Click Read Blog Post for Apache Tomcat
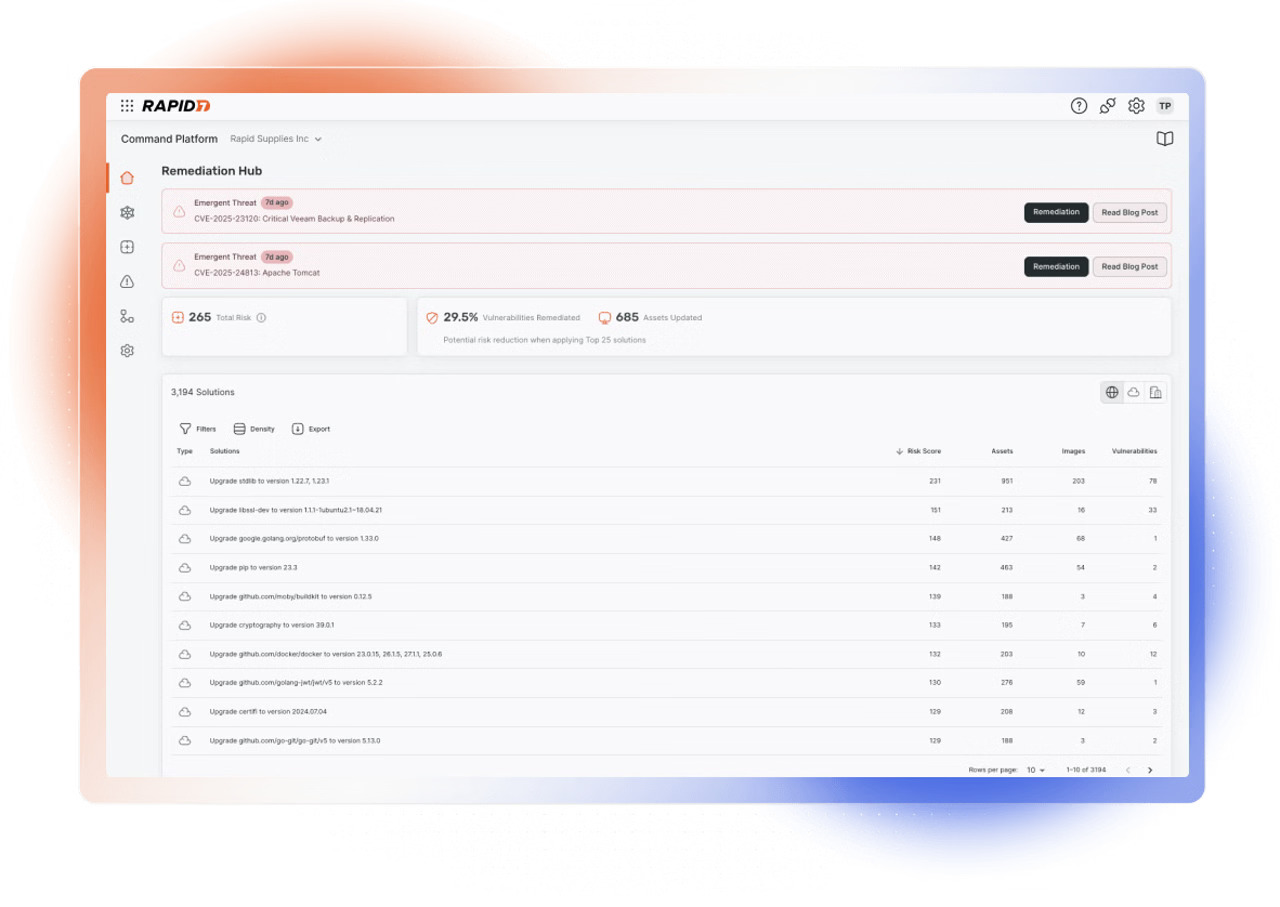The height and width of the screenshot is (907, 1280). (x=1129, y=267)
